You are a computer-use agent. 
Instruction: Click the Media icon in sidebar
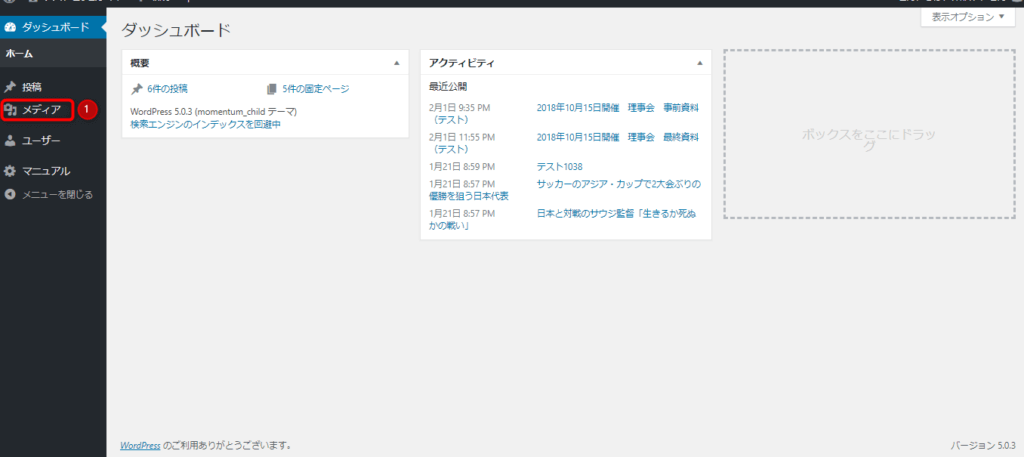pos(10,109)
